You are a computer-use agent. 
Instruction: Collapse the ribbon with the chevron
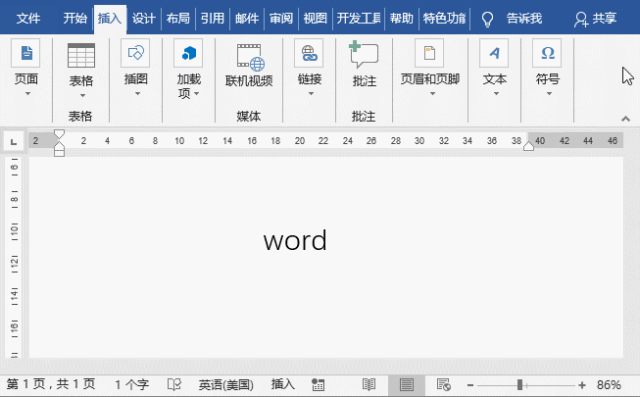pos(626,119)
